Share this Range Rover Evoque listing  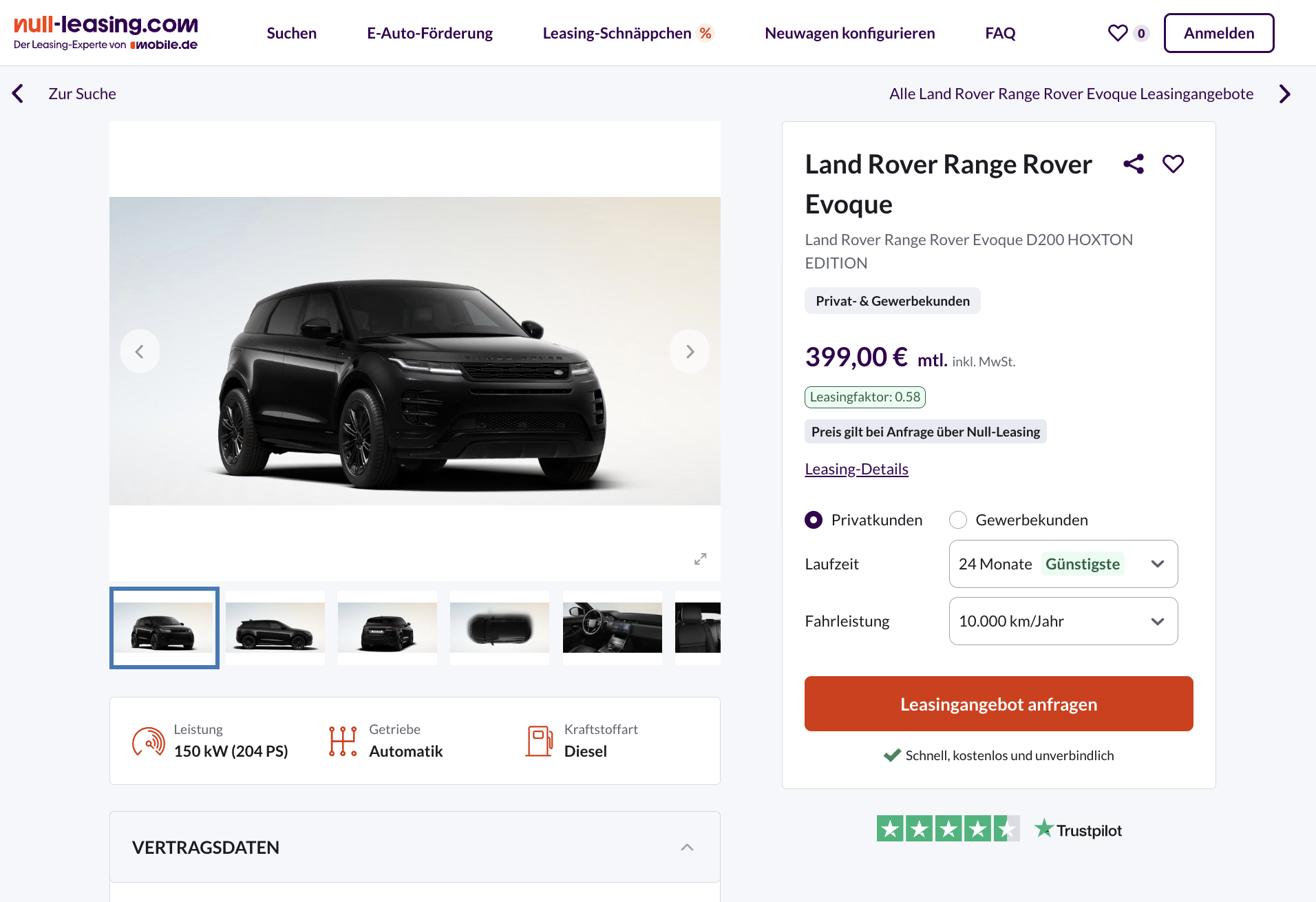tap(1134, 164)
